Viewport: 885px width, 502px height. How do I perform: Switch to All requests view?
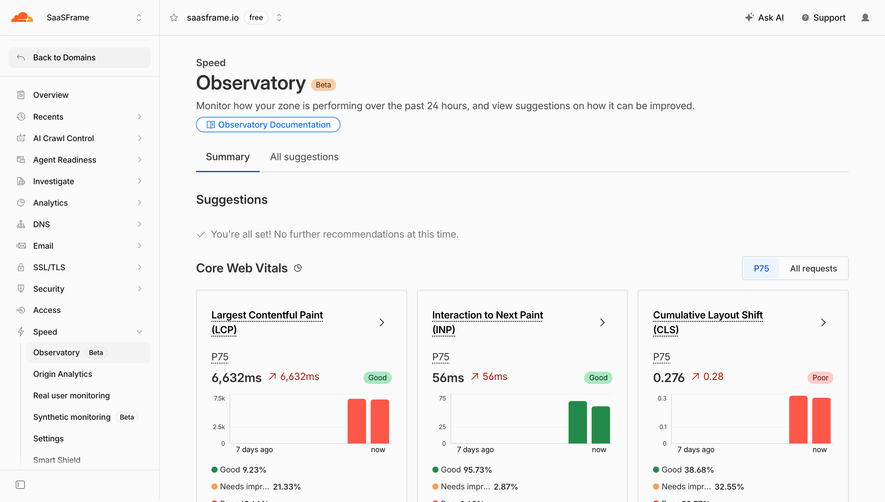pos(813,268)
